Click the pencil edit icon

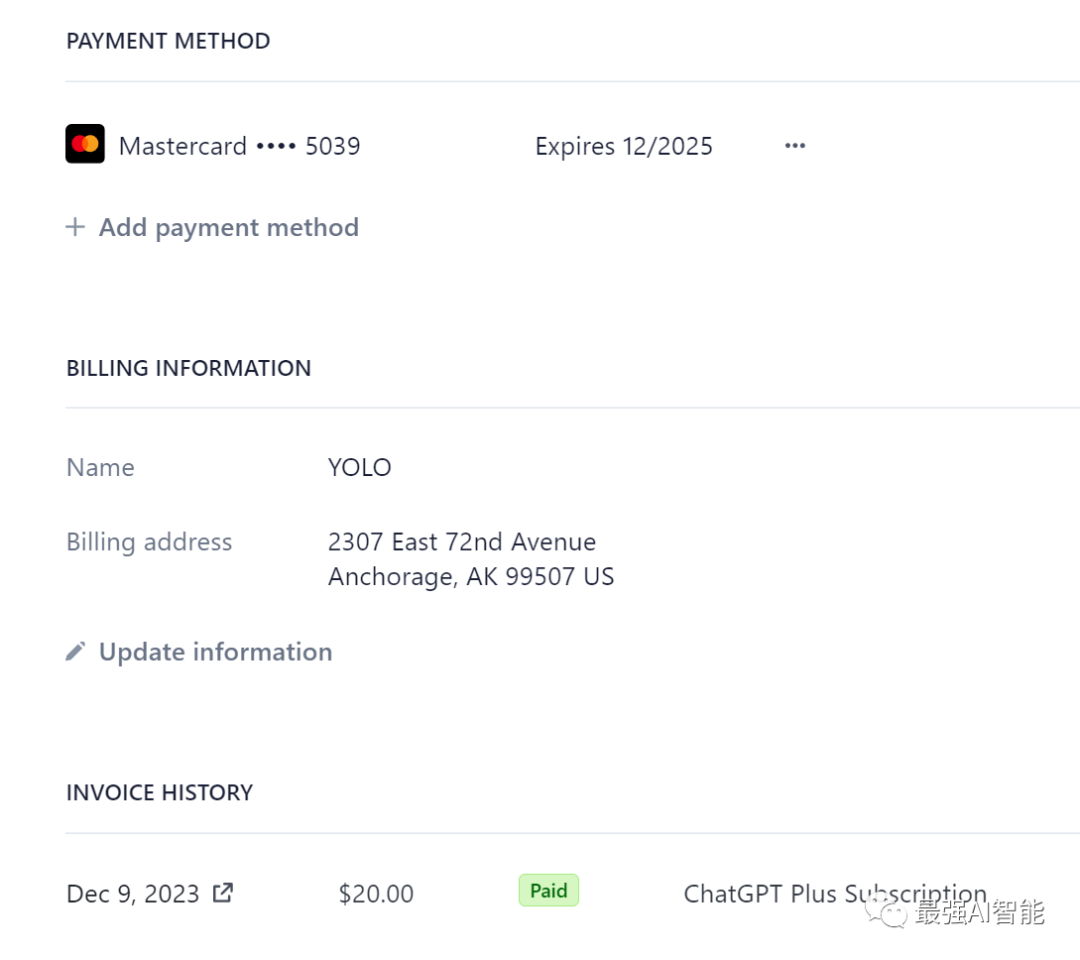[76, 652]
